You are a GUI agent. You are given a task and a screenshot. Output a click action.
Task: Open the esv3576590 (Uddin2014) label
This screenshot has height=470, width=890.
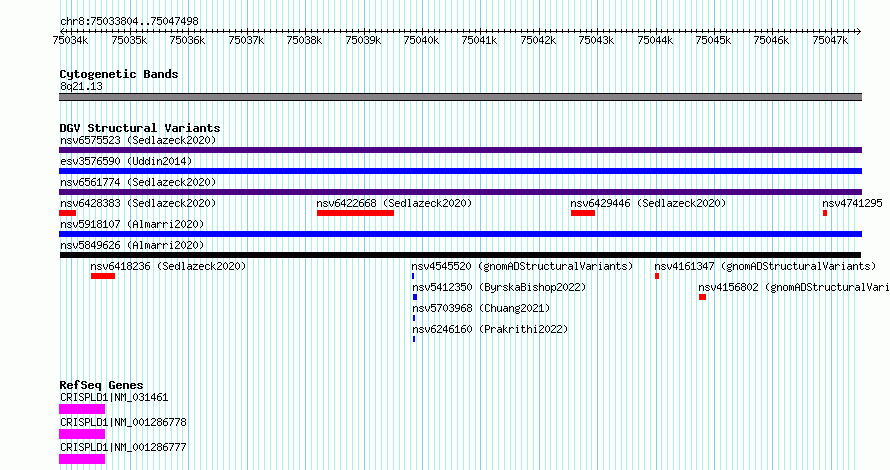(x=126, y=161)
